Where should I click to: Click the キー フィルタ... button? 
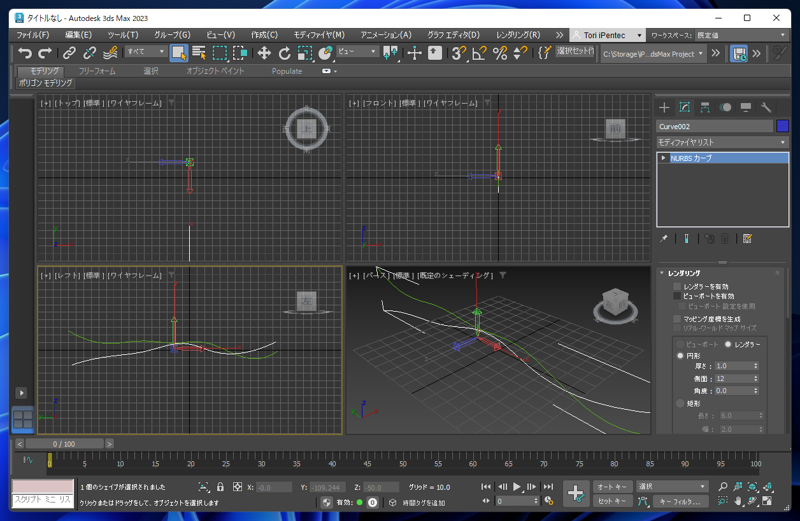(680, 502)
